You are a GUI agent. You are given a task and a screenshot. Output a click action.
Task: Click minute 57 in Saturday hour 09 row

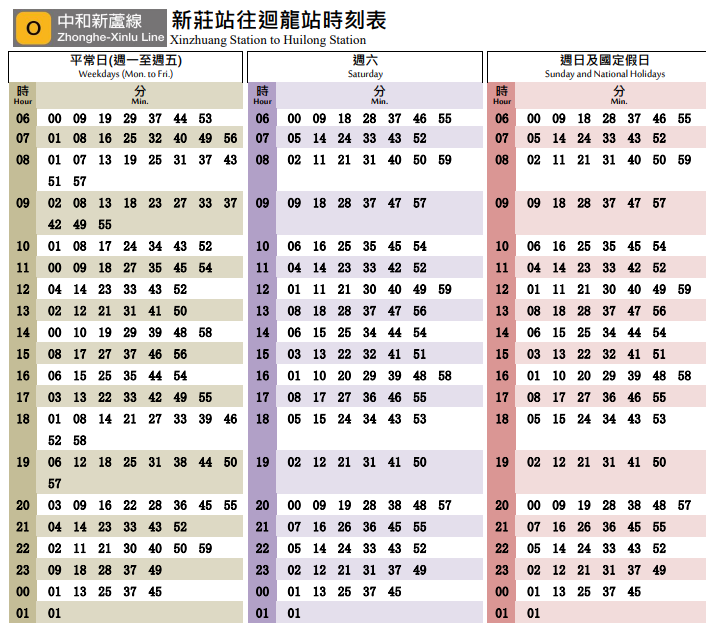point(420,203)
